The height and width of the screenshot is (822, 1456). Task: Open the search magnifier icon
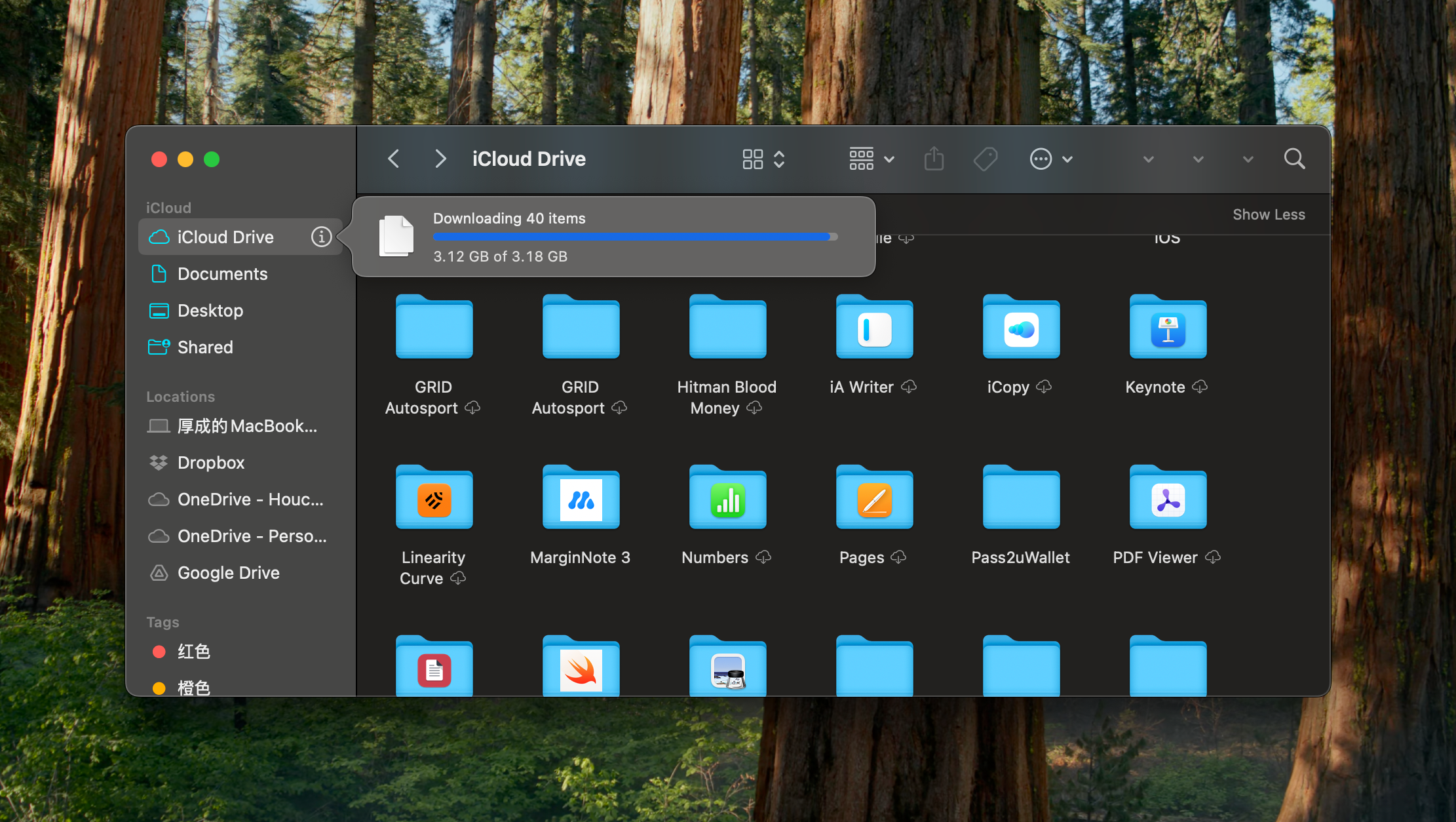1294,159
